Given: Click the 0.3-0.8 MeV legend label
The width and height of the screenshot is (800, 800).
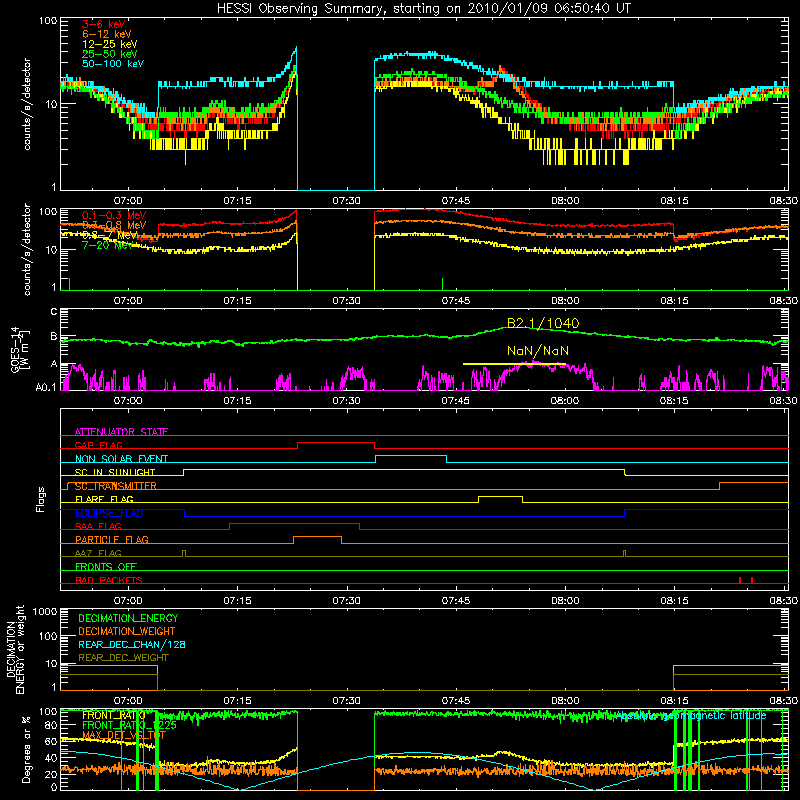Looking at the screenshot, I should click(114, 225).
